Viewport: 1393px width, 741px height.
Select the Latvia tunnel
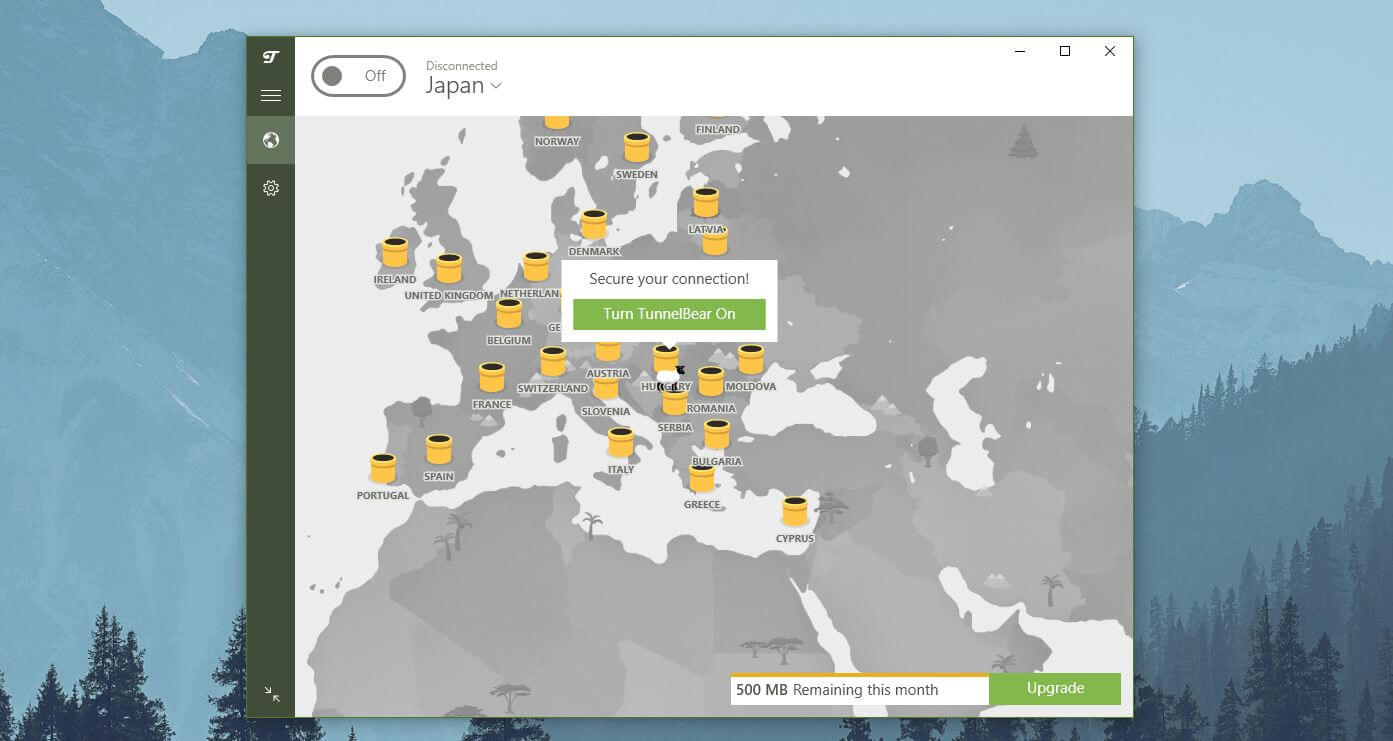[x=706, y=202]
